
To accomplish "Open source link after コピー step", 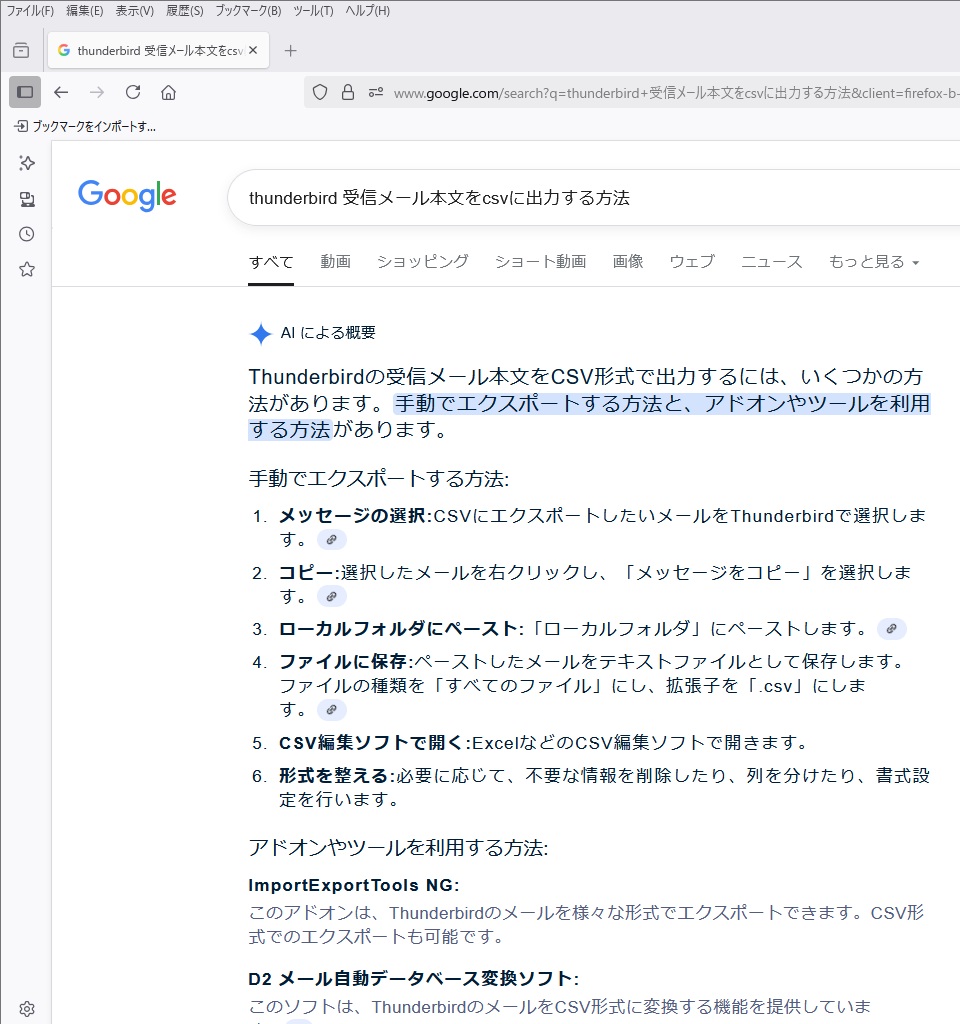I will click(x=332, y=596).
